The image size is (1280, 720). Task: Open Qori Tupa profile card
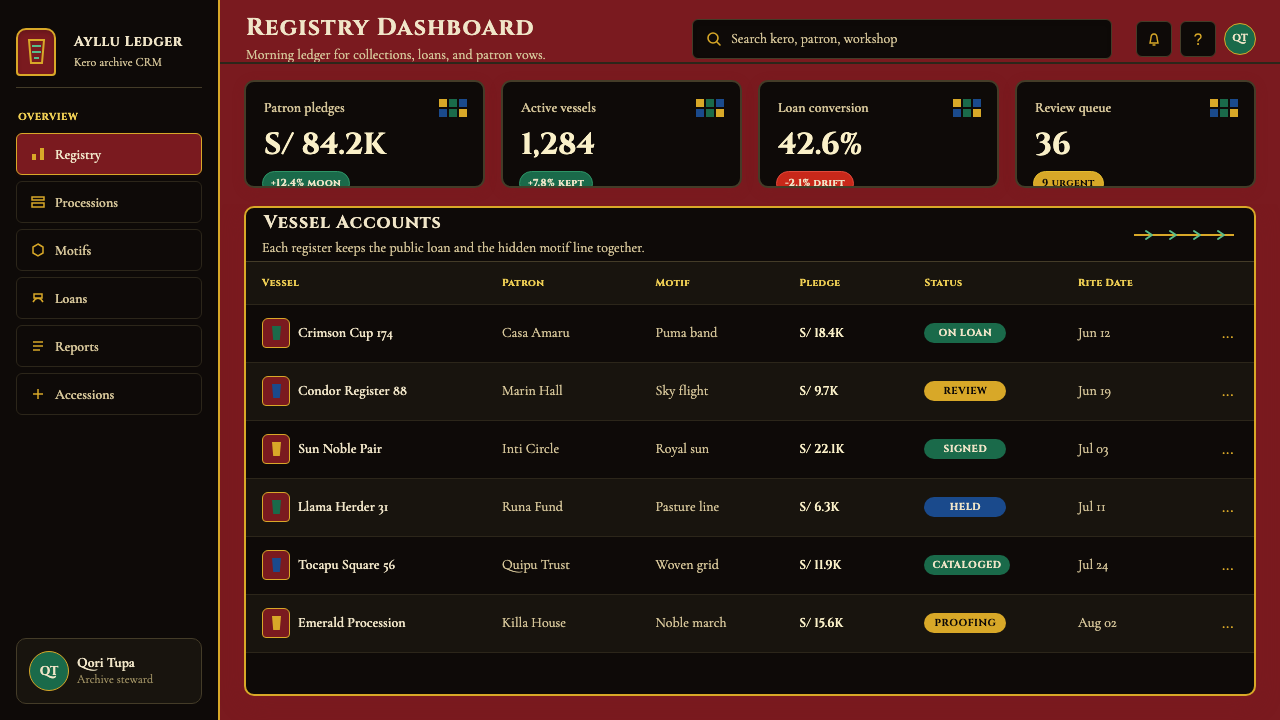tap(109, 671)
